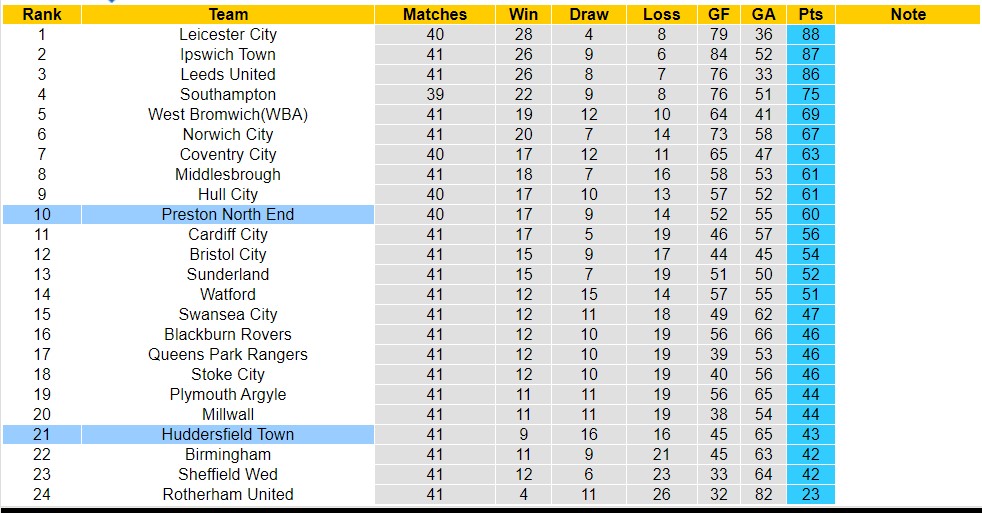Click Leicester City's 88 points cell
982x513 pixels.
pos(810,34)
